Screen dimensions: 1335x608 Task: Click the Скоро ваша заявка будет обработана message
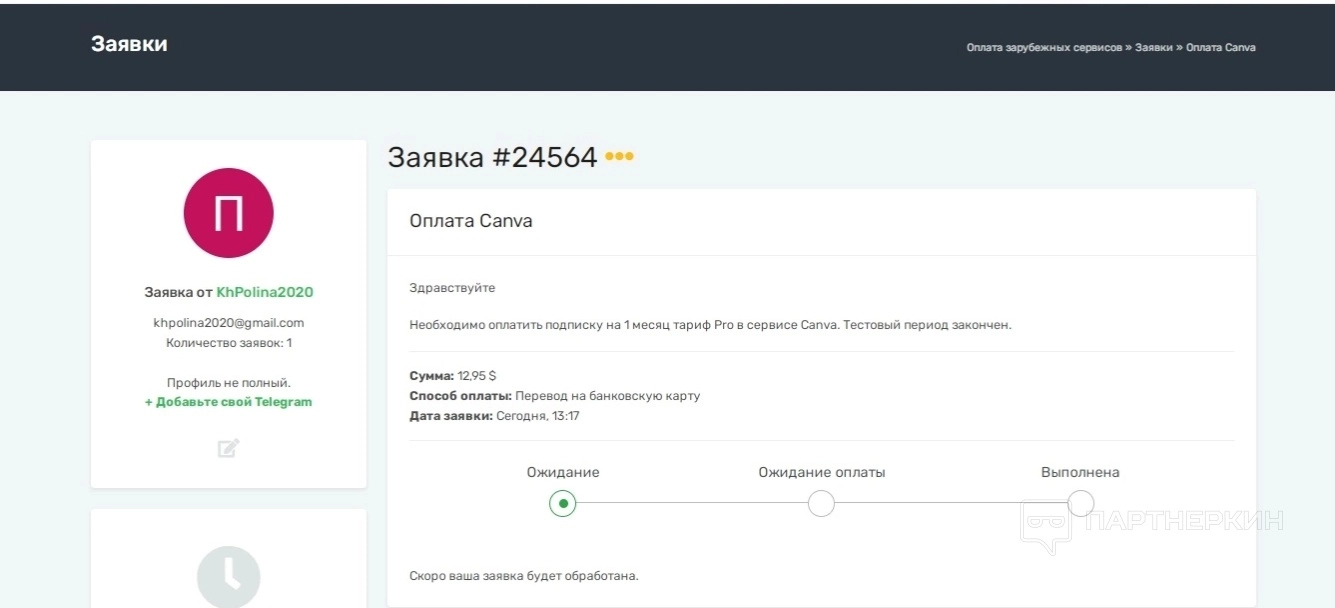(x=524, y=576)
